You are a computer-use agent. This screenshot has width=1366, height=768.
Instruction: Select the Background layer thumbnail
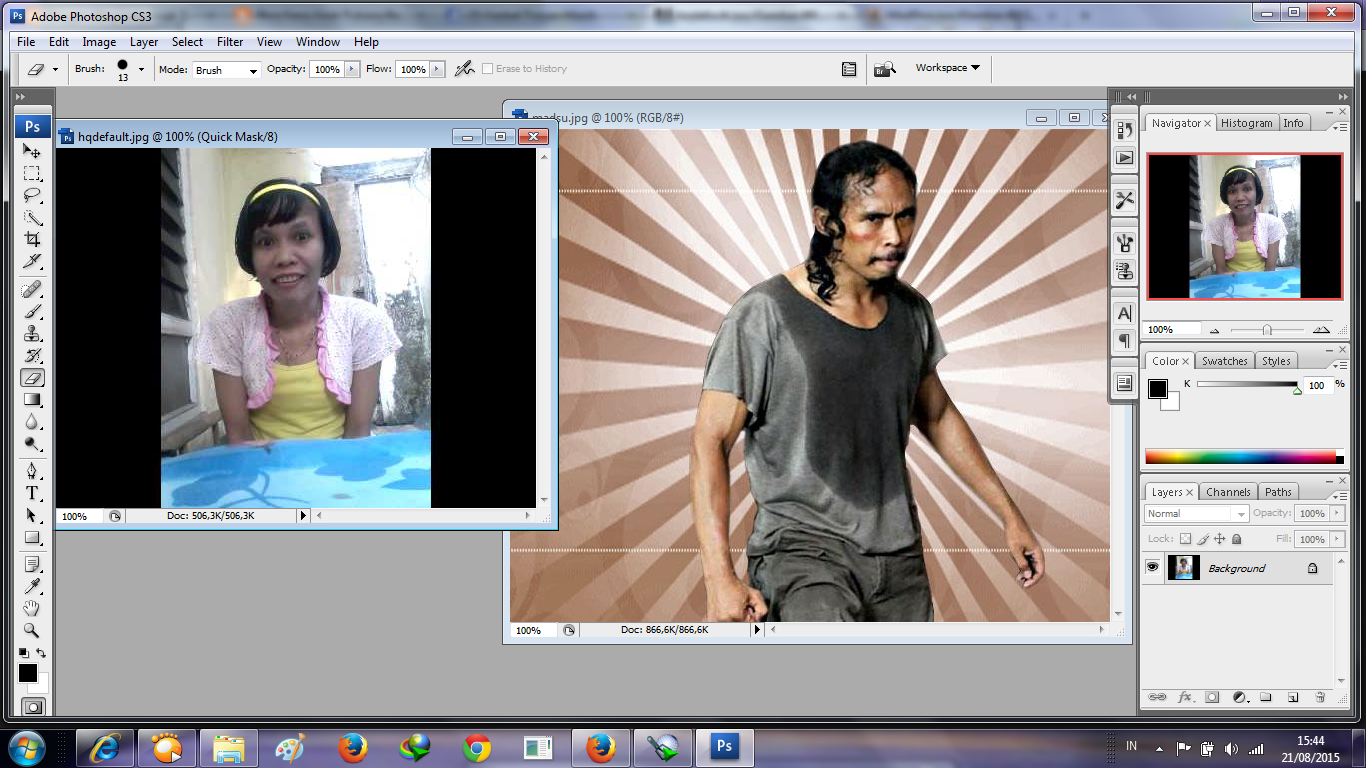tap(1183, 568)
